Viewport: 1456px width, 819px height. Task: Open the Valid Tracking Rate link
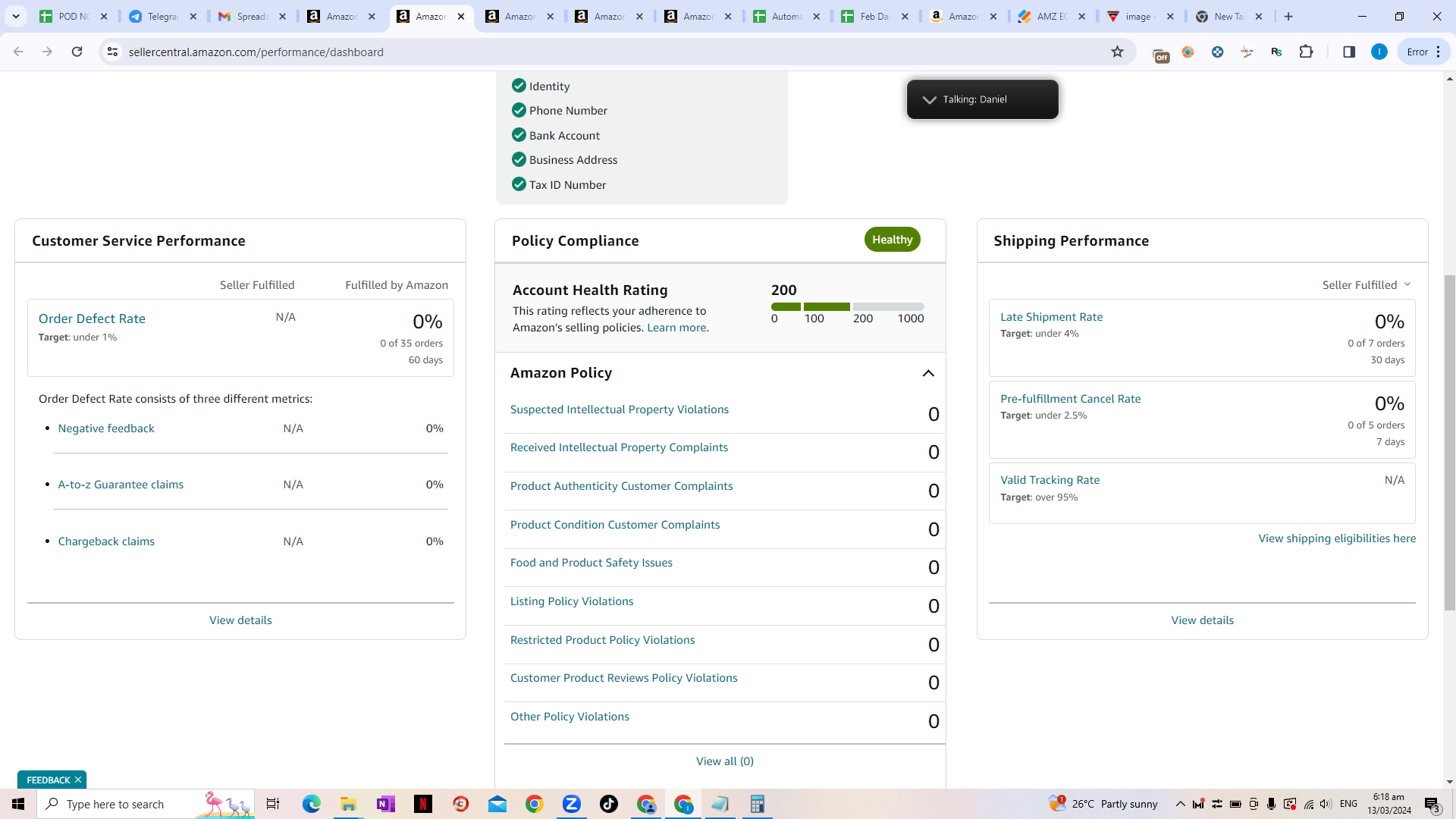pos(1050,480)
